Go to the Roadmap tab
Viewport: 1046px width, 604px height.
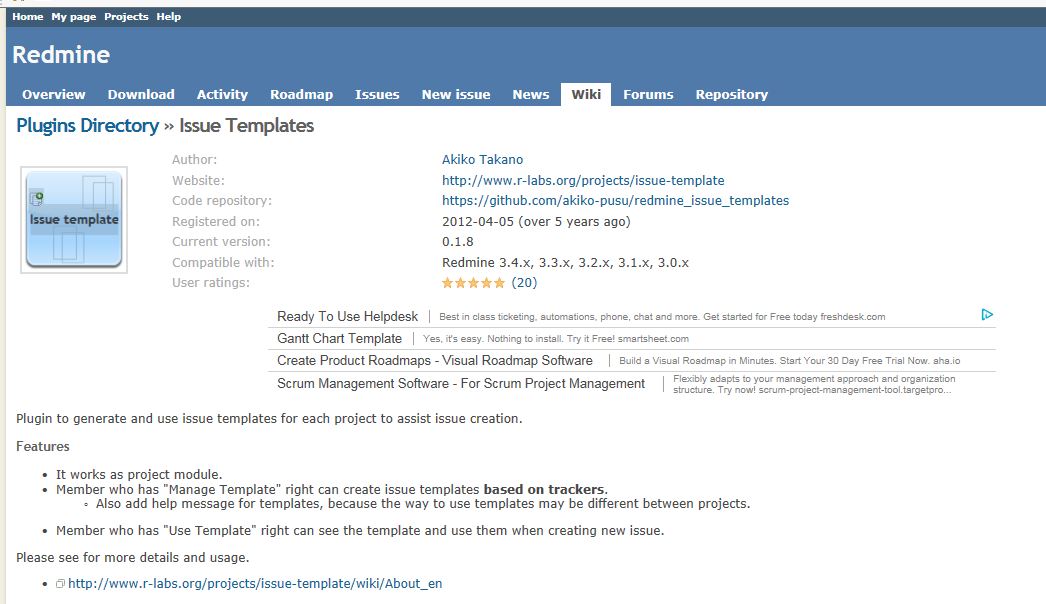pyautogui.click(x=301, y=94)
